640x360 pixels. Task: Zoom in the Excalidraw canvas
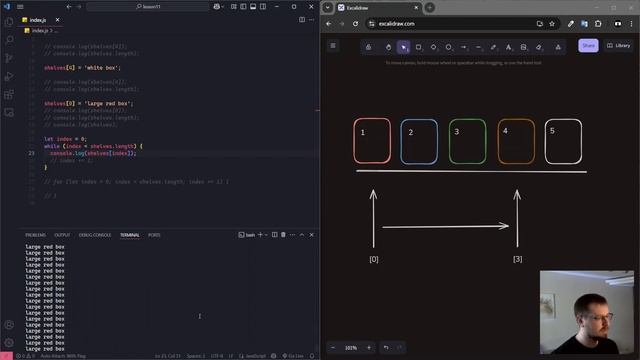click(x=369, y=348)
